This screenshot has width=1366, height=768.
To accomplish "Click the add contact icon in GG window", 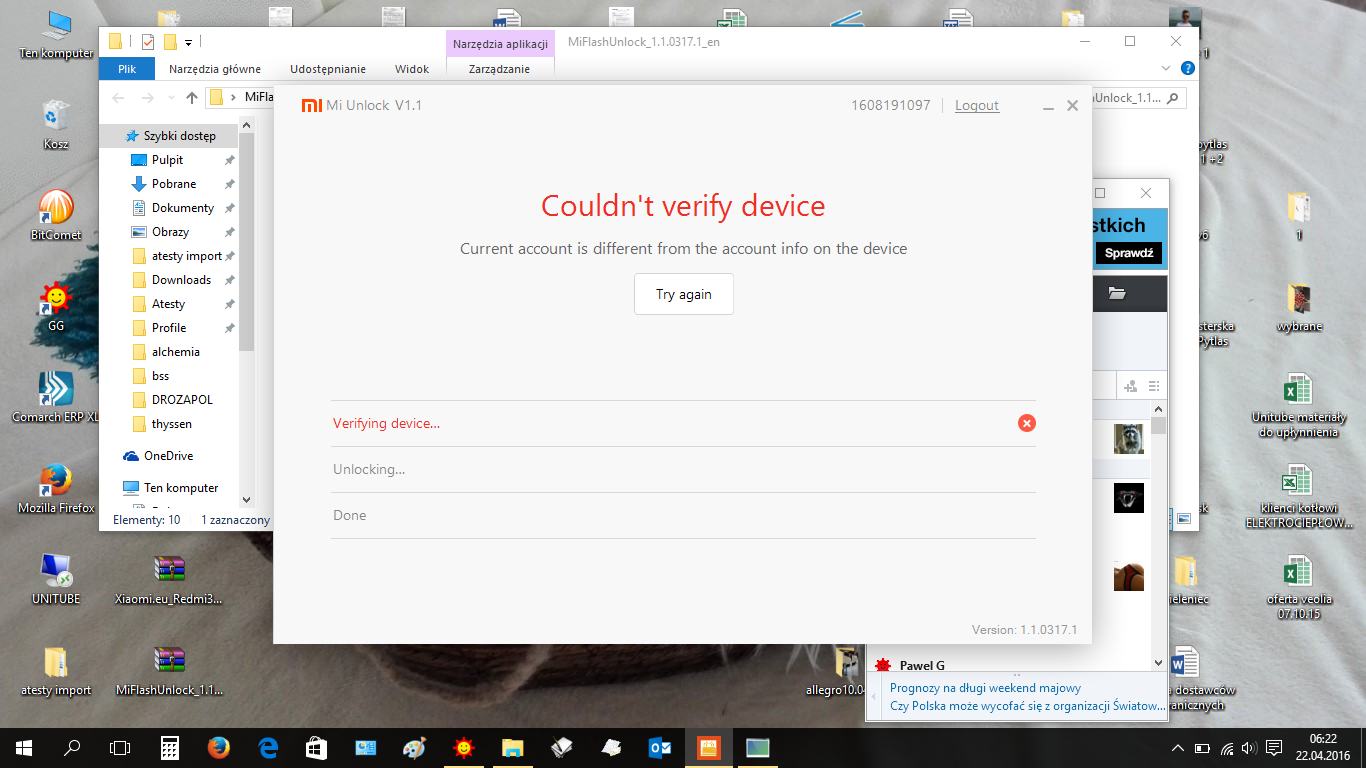I will [x=1131, y=386].
